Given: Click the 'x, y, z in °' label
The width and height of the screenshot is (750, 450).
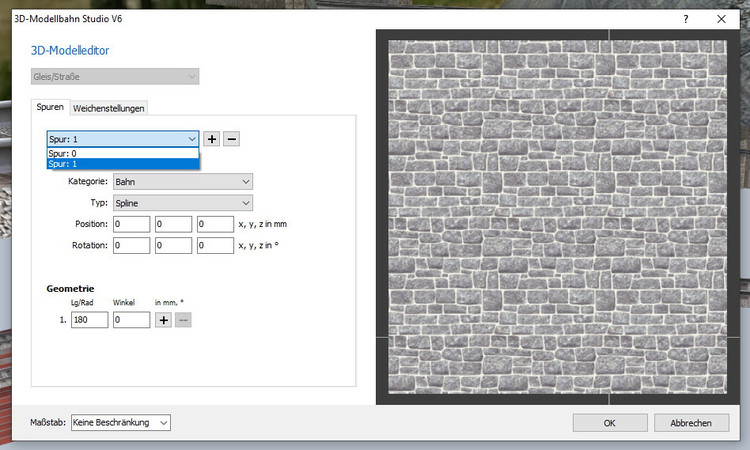Looking at the screenshot, I should pos(258,245).
